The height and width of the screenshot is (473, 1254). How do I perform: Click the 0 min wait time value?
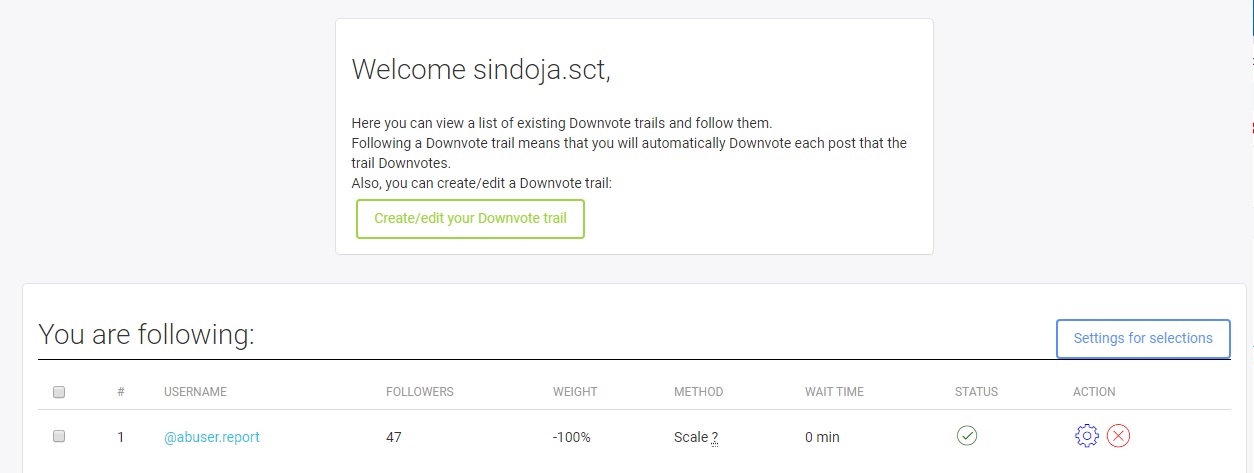(822, 437)
